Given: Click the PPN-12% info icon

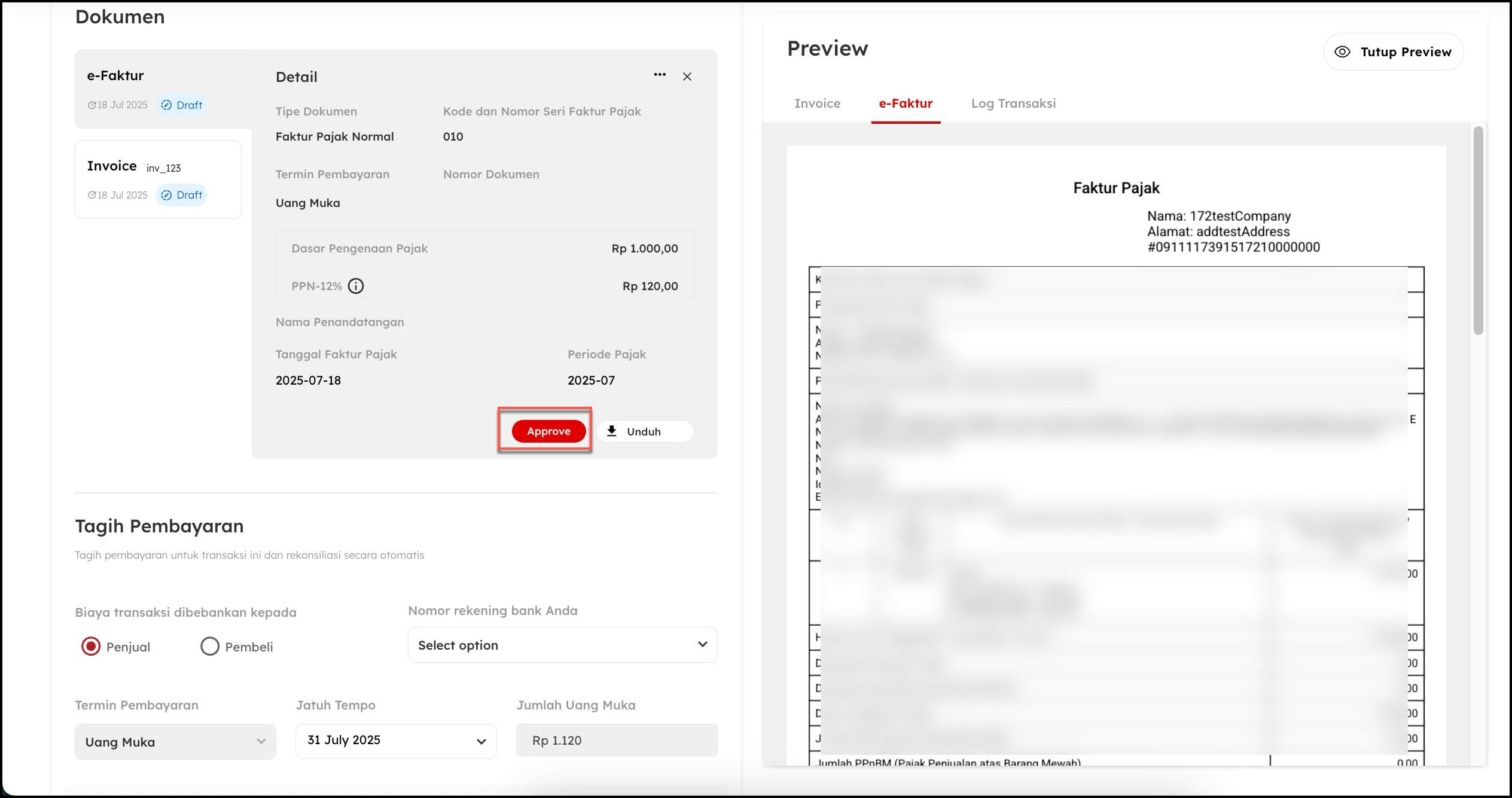Looking at the screenshot, I should (x=356, y=286).
